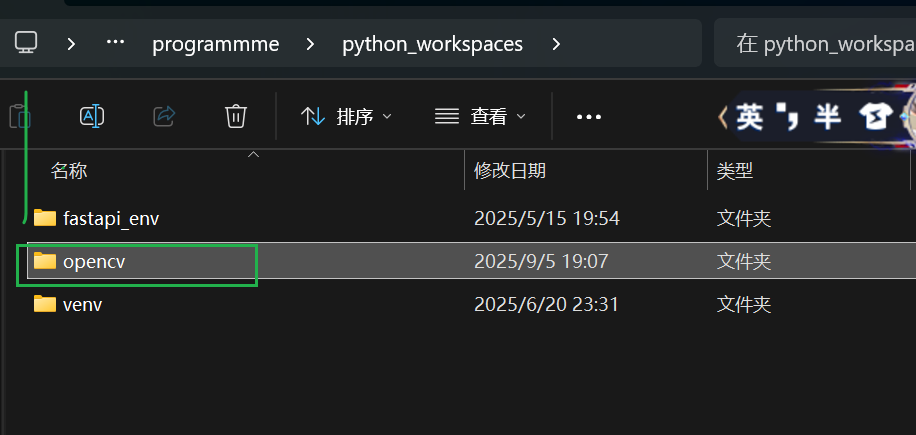This screenshot has width=916, height=435.
Task: Click 文件夹 type in opencv row
Action: point(744,261)
